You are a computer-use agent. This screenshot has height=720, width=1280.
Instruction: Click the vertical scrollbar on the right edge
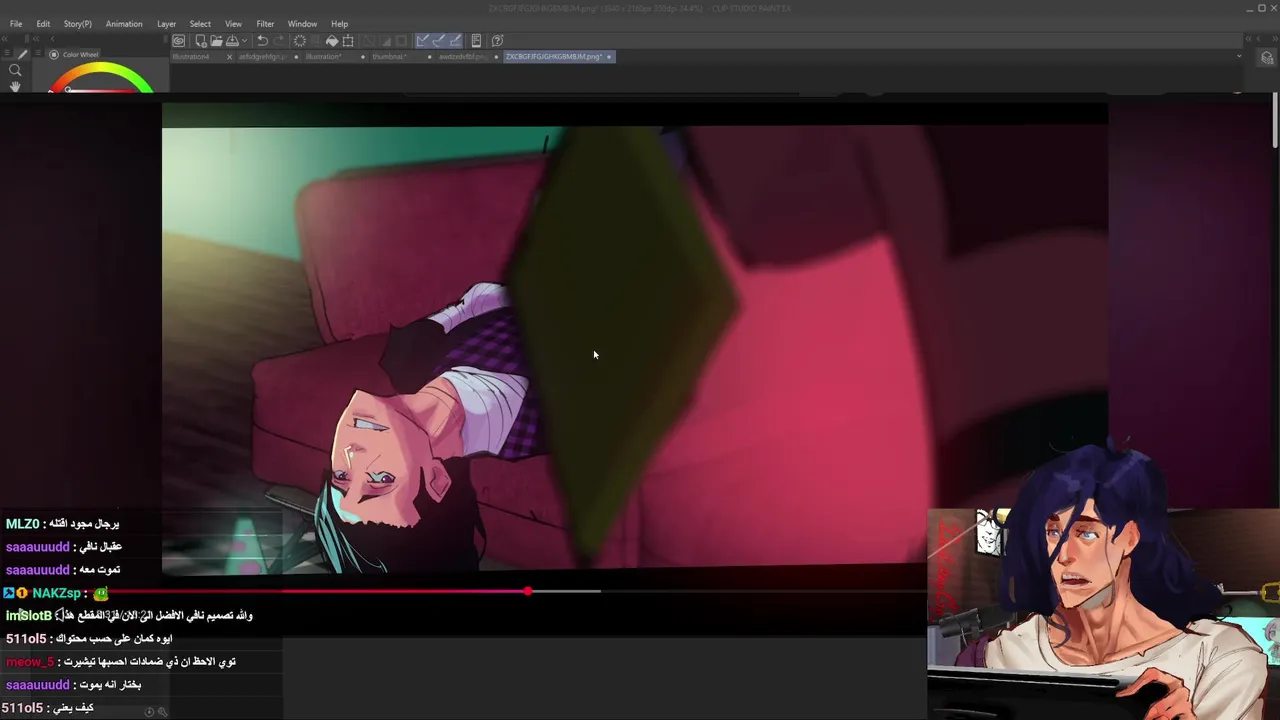[x=1275, y=120]
